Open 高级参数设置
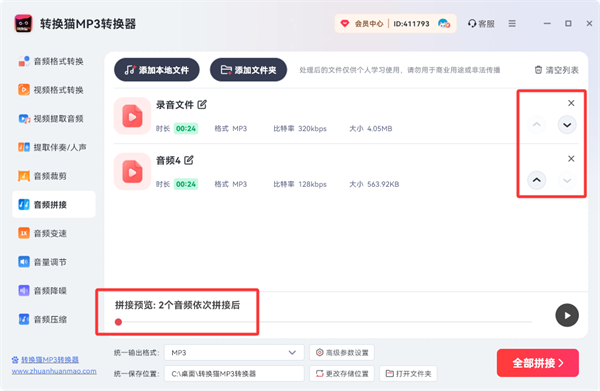Screen dimensions: 600x391 pos(342,352)
